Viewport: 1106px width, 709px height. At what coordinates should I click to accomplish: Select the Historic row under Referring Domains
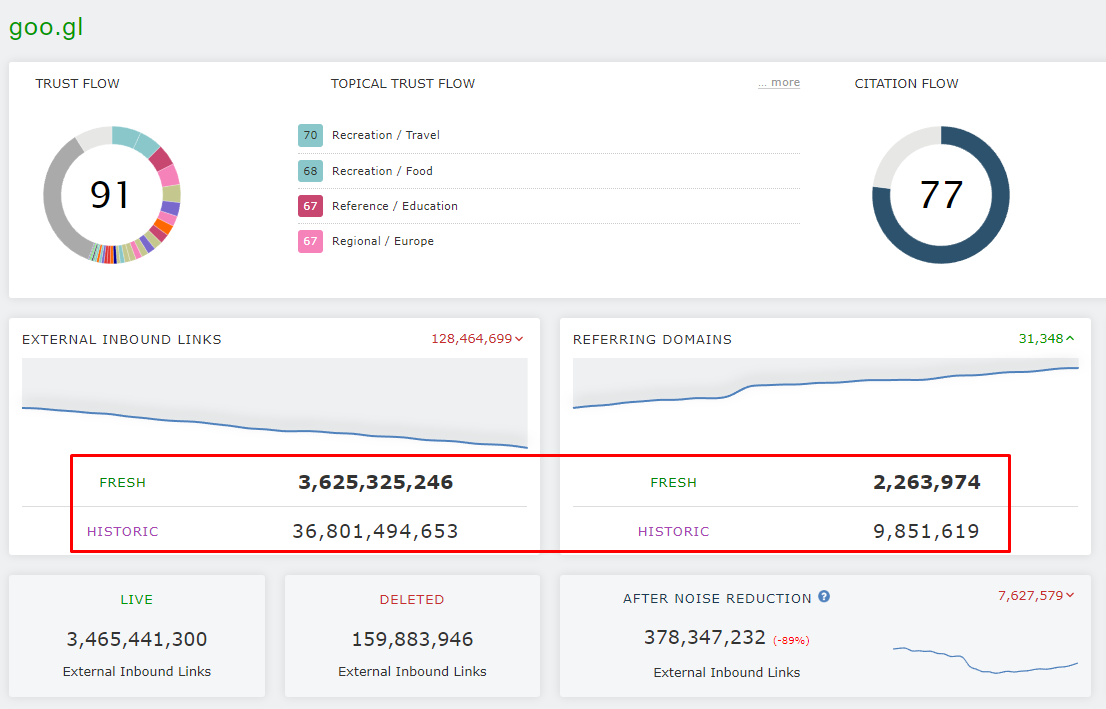pos(824,531)
